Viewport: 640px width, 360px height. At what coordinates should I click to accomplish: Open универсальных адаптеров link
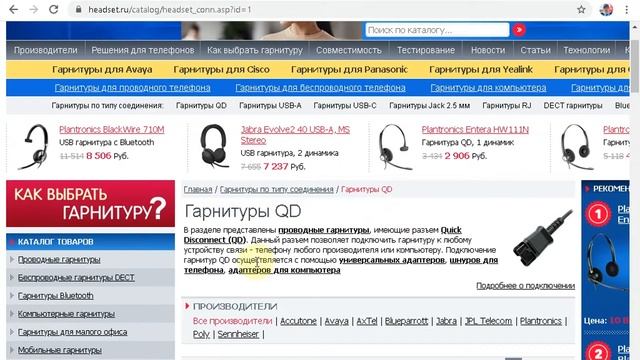(391, 260)
